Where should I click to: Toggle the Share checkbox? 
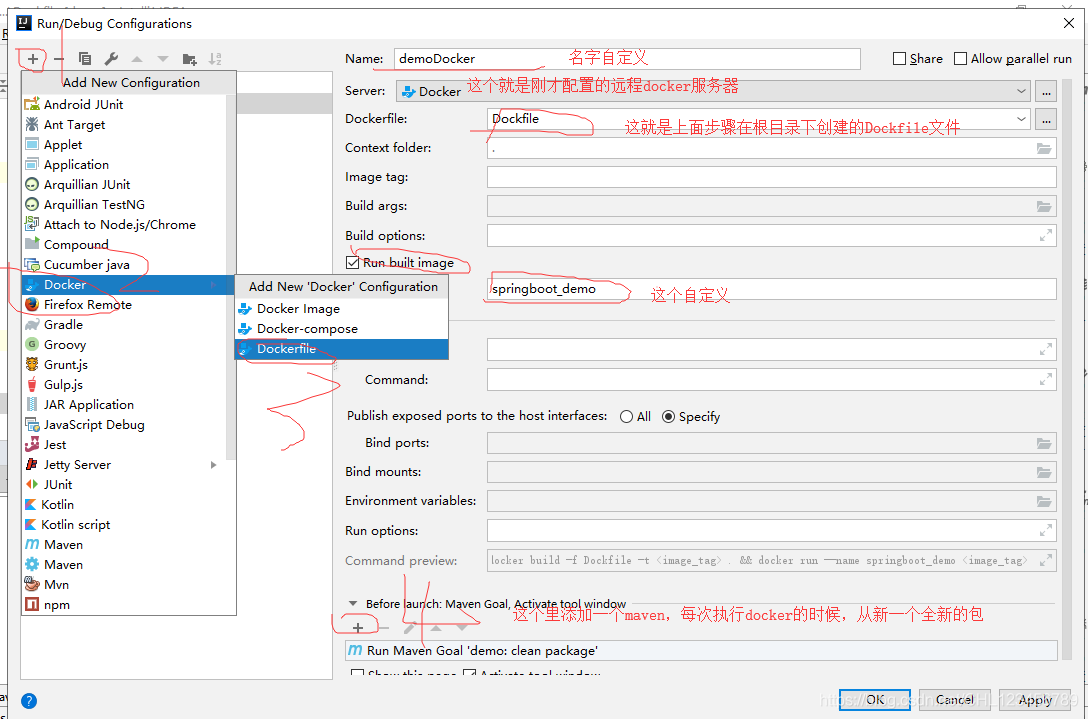[x=899, y=59]
